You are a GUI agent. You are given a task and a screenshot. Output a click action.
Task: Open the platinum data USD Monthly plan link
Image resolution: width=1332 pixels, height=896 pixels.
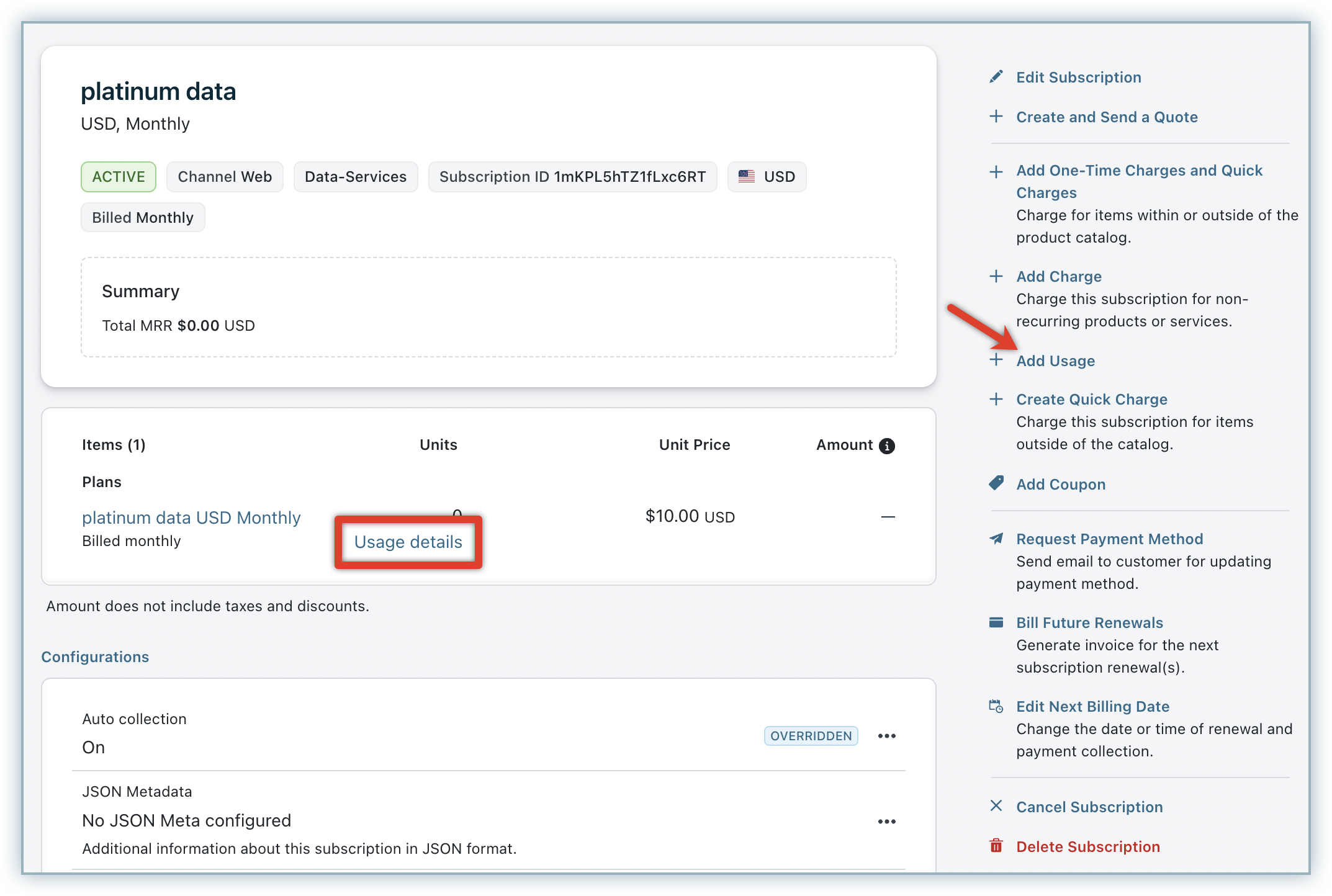191,517
